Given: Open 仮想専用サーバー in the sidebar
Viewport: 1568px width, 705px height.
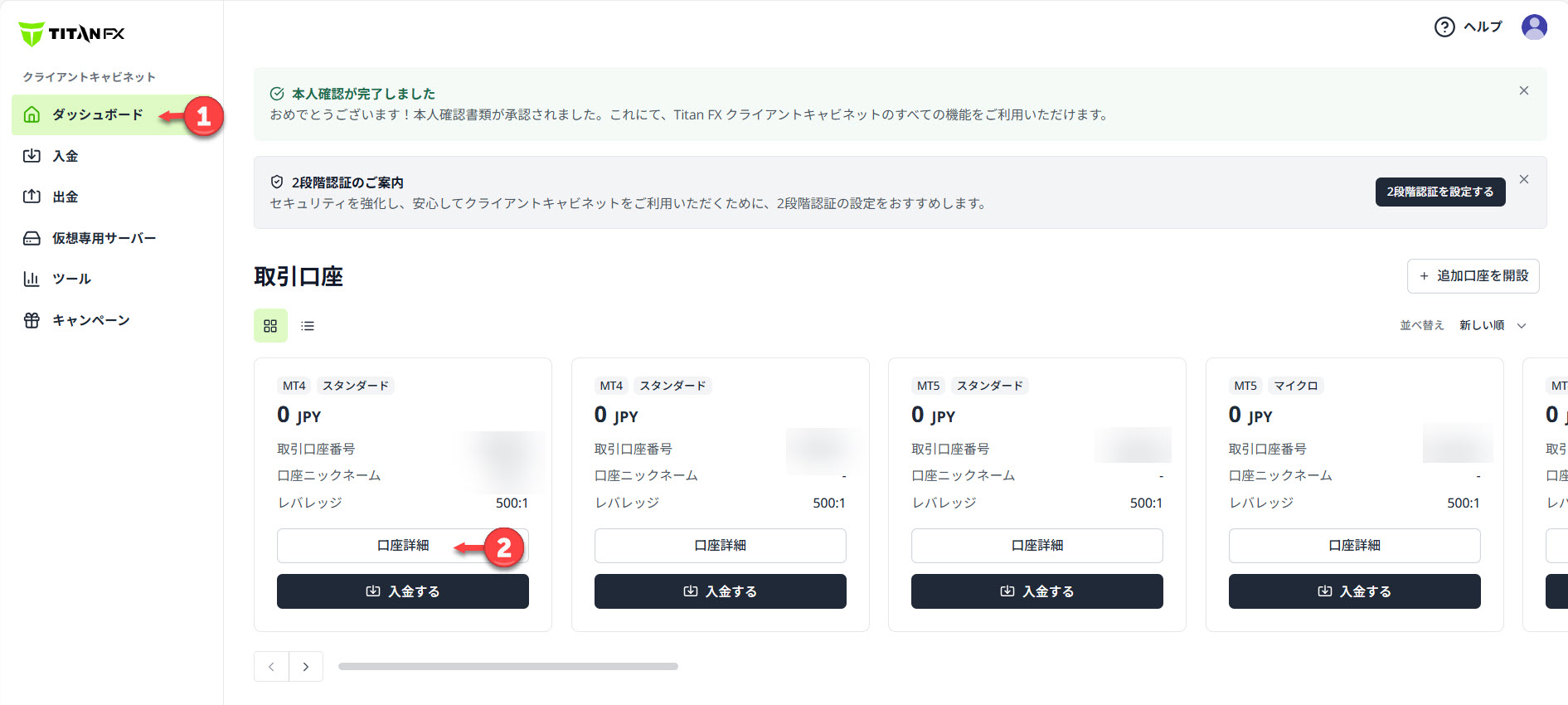Looking at the screenshot, I should tap(104, 238).
